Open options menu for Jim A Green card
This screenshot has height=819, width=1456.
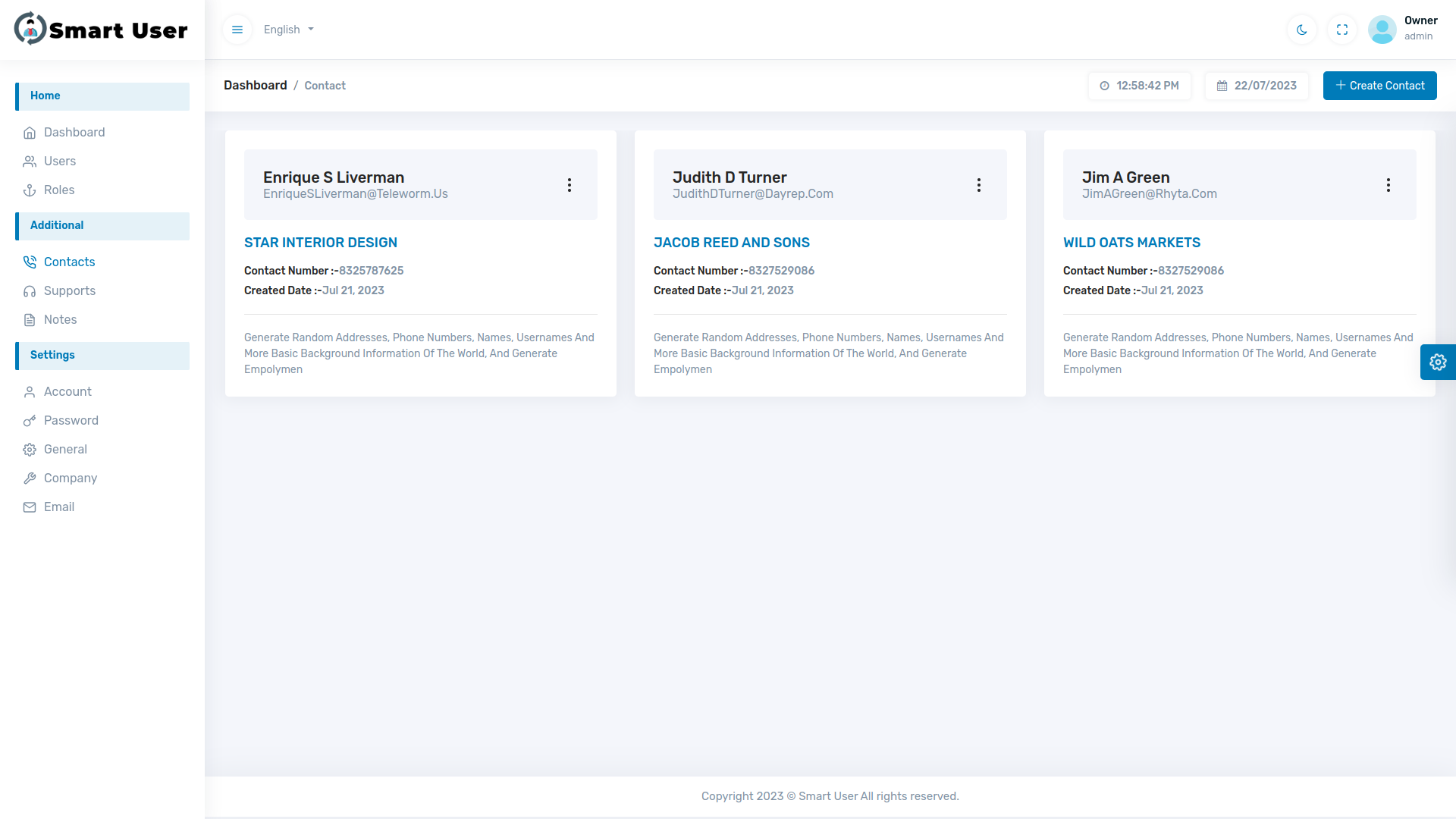(1389, 184)
